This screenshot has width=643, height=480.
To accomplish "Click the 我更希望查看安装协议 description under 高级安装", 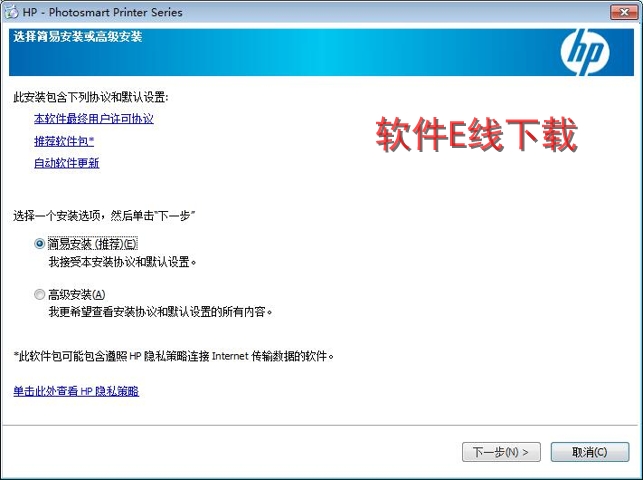I will click(160, 312).
